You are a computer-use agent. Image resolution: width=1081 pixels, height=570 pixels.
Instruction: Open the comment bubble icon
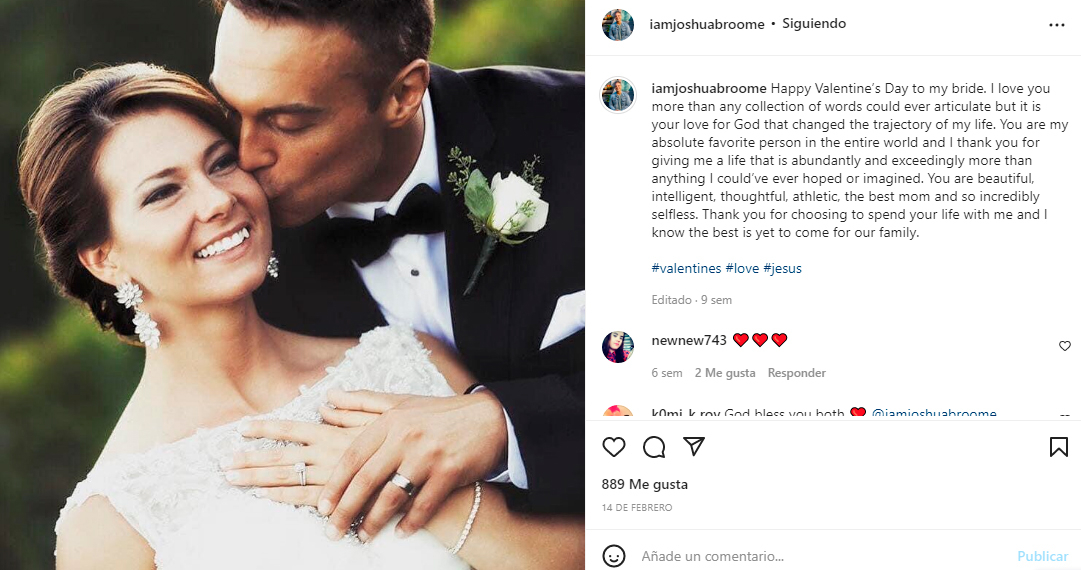654,447
